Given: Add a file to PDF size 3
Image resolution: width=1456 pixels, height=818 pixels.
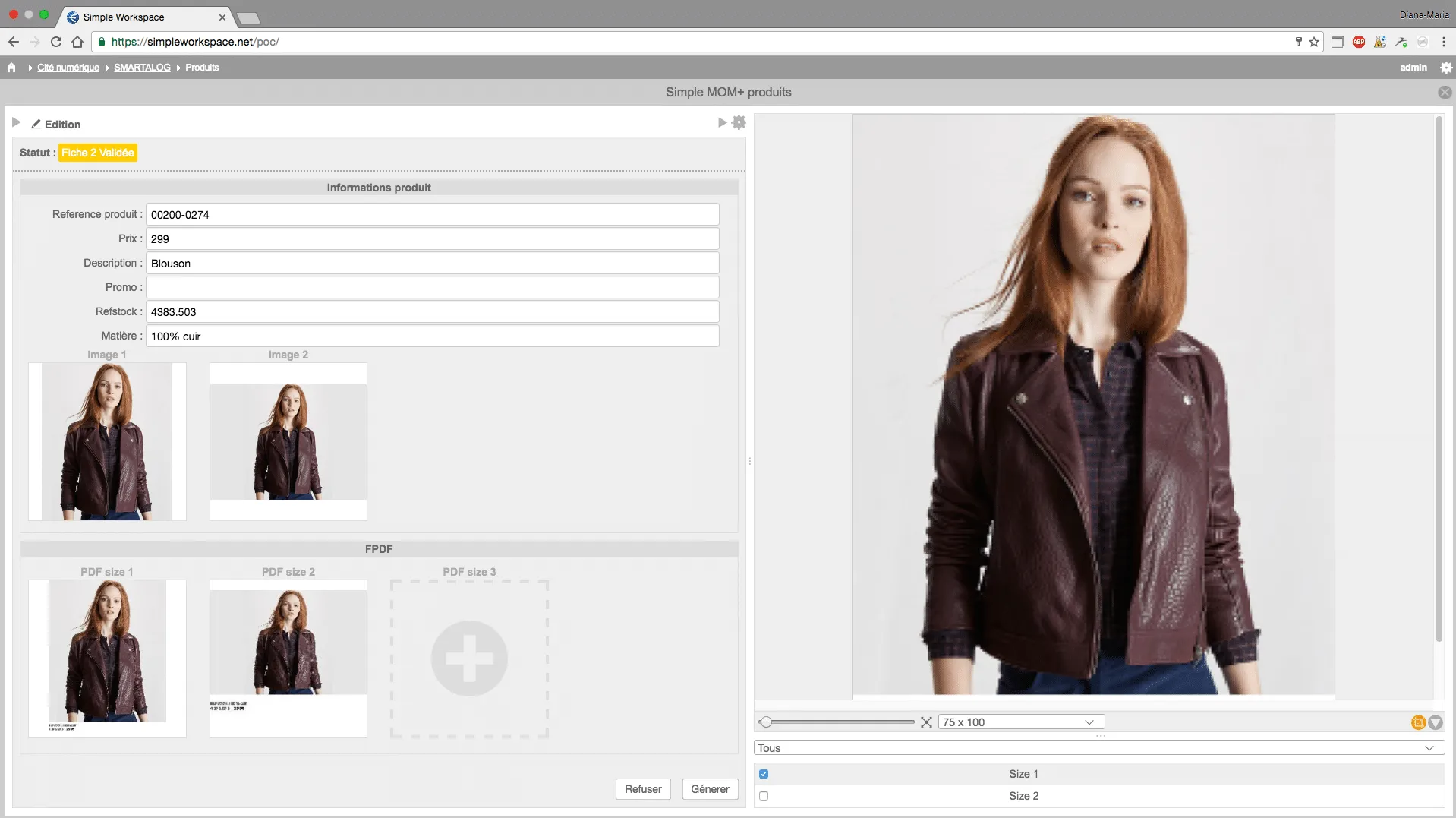Looking at the screenshot, I should (x=469, y=659).
